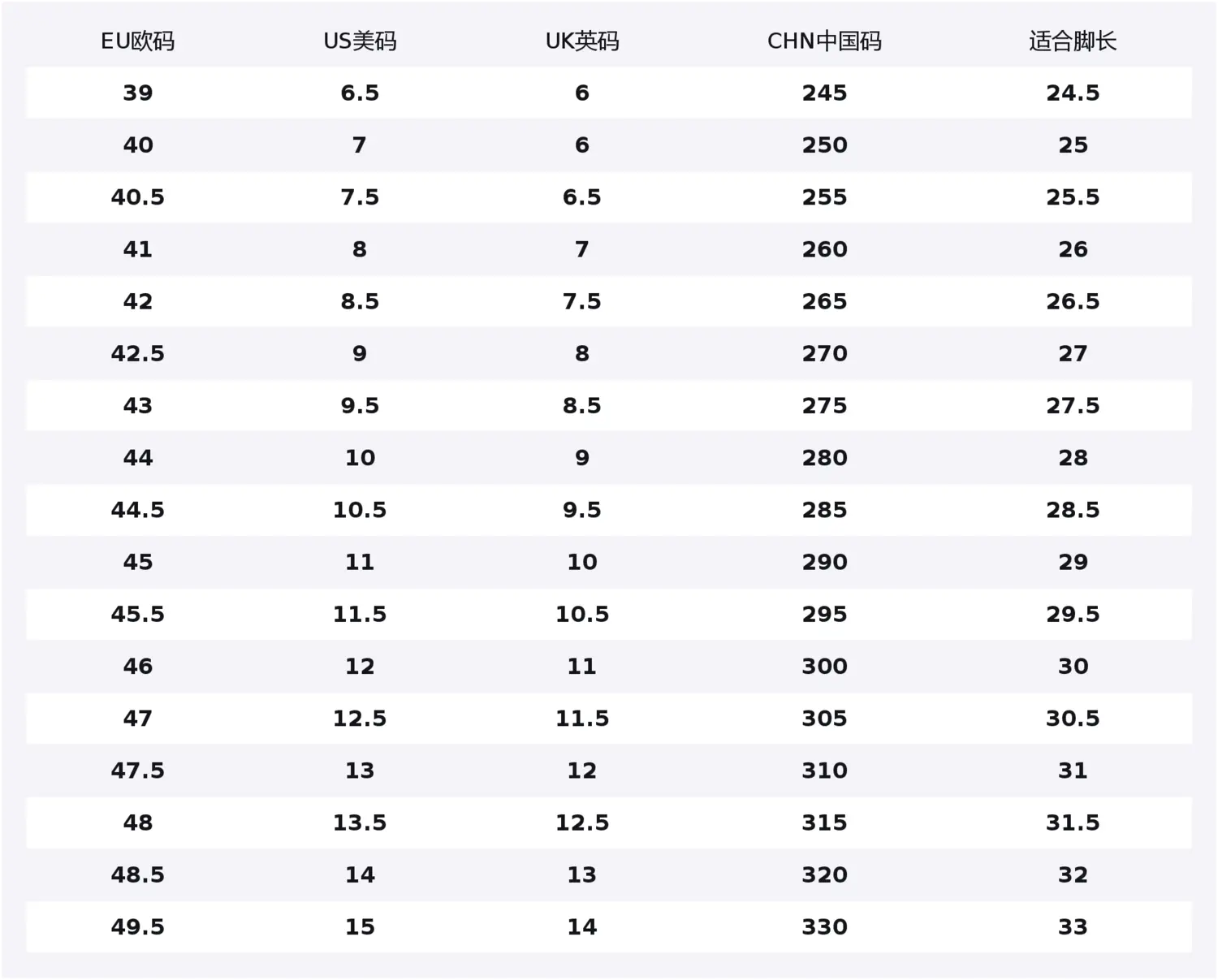The width and height of the screenshot is (1218, 980).
Task: Click the US美码 column header
Action: [360, 41]
